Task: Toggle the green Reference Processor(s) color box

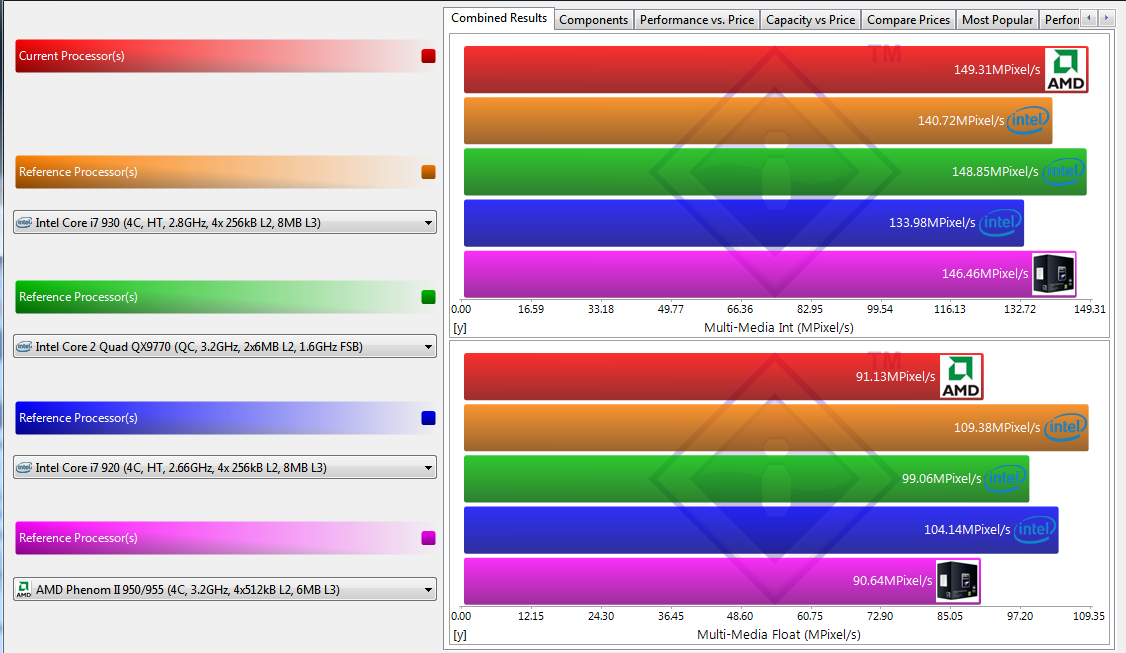Action: click(x=428, y=297)
